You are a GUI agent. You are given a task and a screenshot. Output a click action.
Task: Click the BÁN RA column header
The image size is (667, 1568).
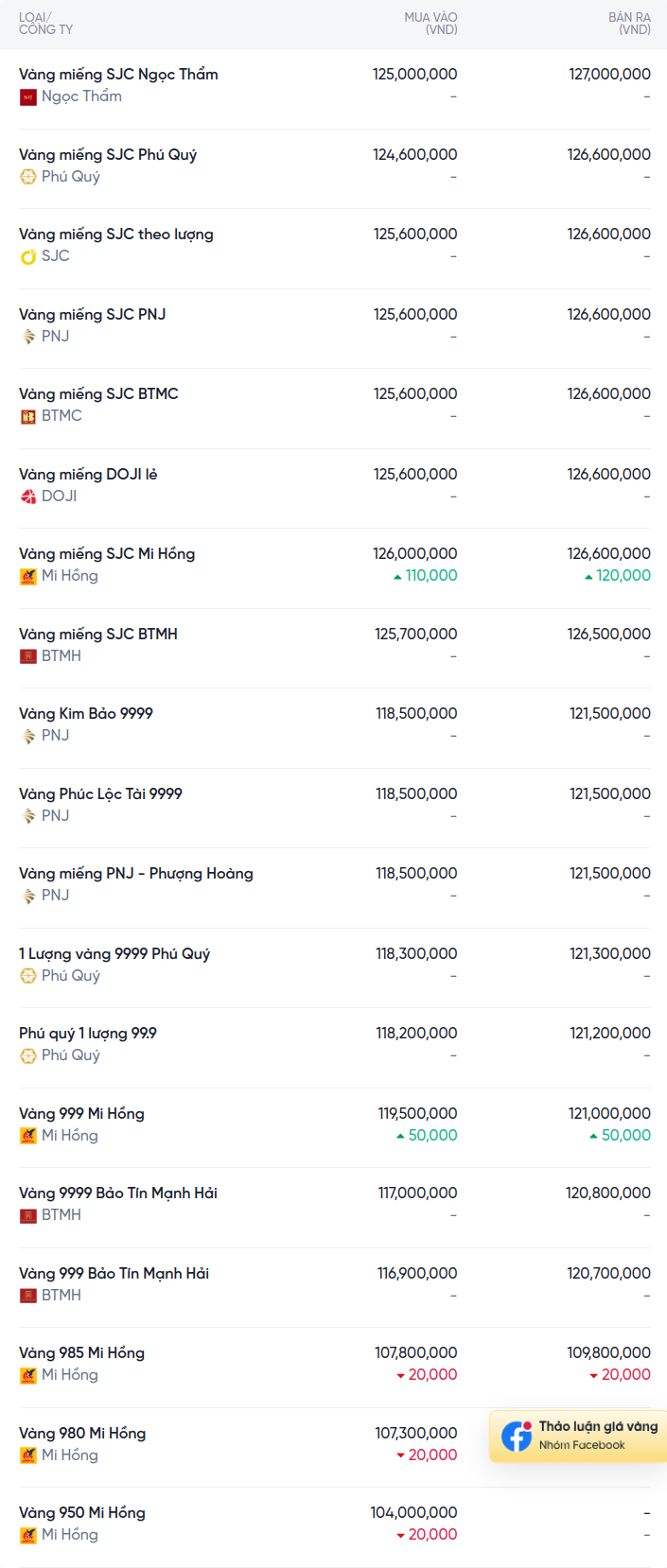629,24
